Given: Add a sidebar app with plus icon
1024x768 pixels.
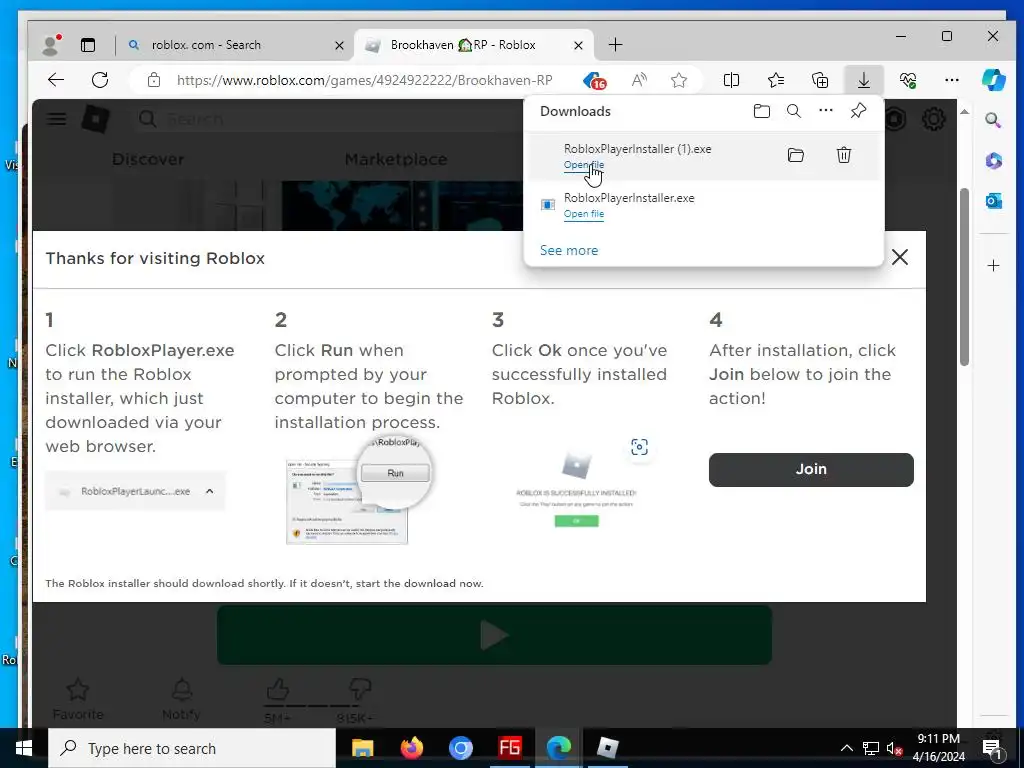Looking at the screenshot, I should [993, 265].
